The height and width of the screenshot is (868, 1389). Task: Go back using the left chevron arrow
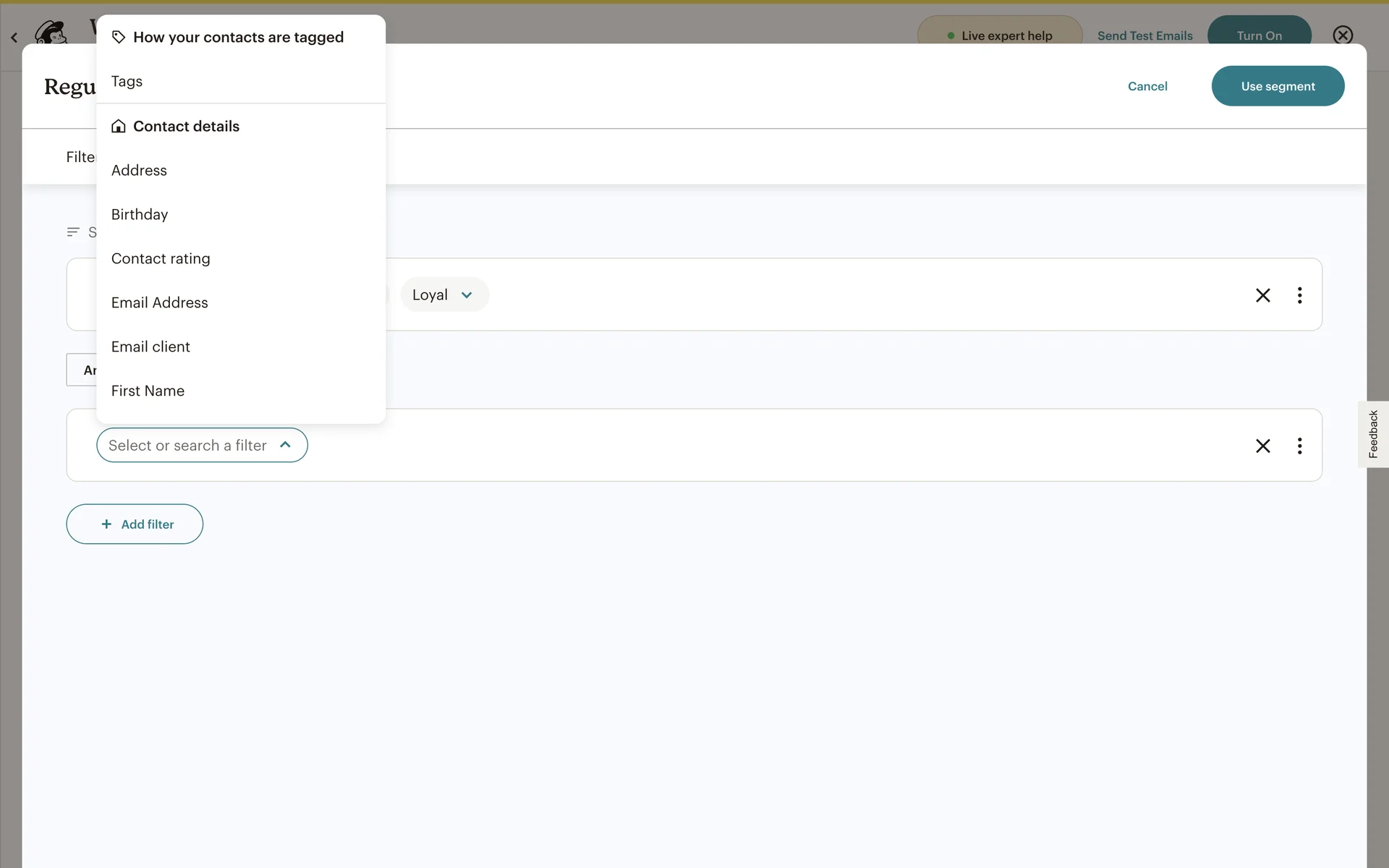tap(14, 37)
